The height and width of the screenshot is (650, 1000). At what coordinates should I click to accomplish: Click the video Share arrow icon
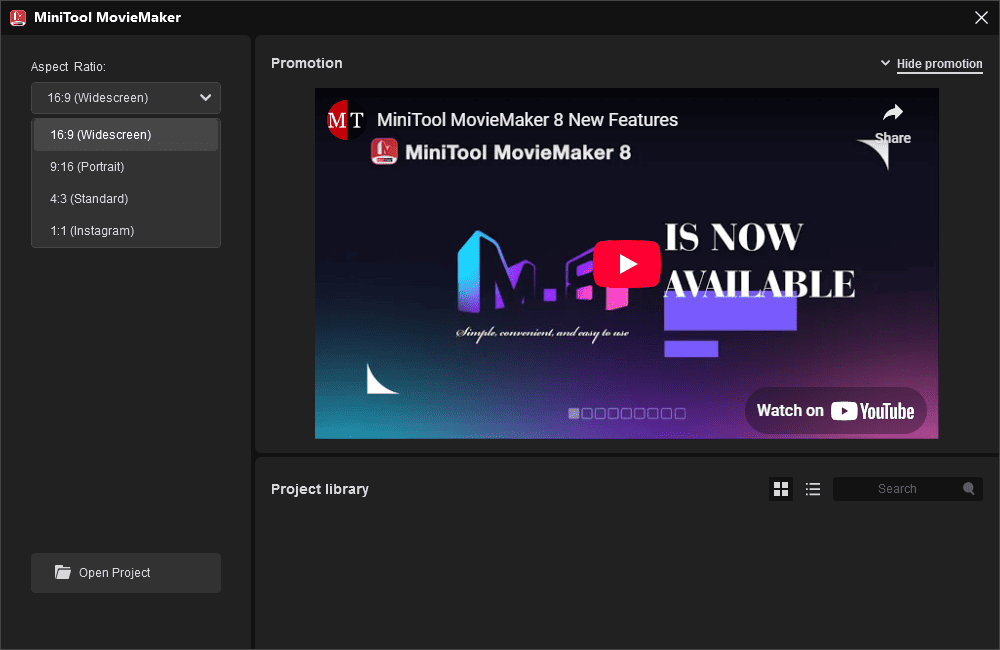click(893, 113)
